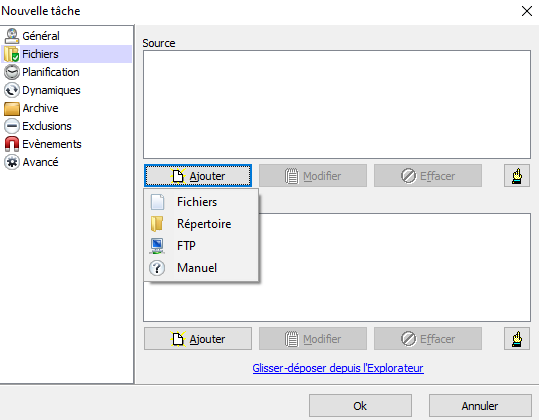Click inside the Source list box
The image size is (539, 420).
click(337, 104)
